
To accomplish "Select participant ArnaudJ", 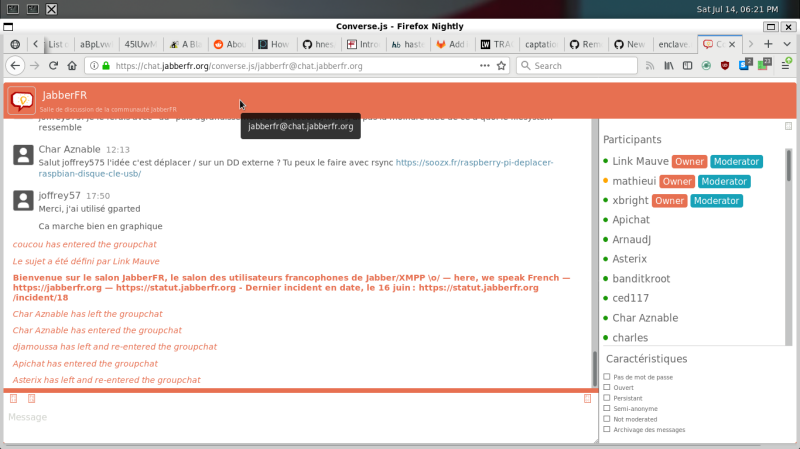I will click(632, 239).
